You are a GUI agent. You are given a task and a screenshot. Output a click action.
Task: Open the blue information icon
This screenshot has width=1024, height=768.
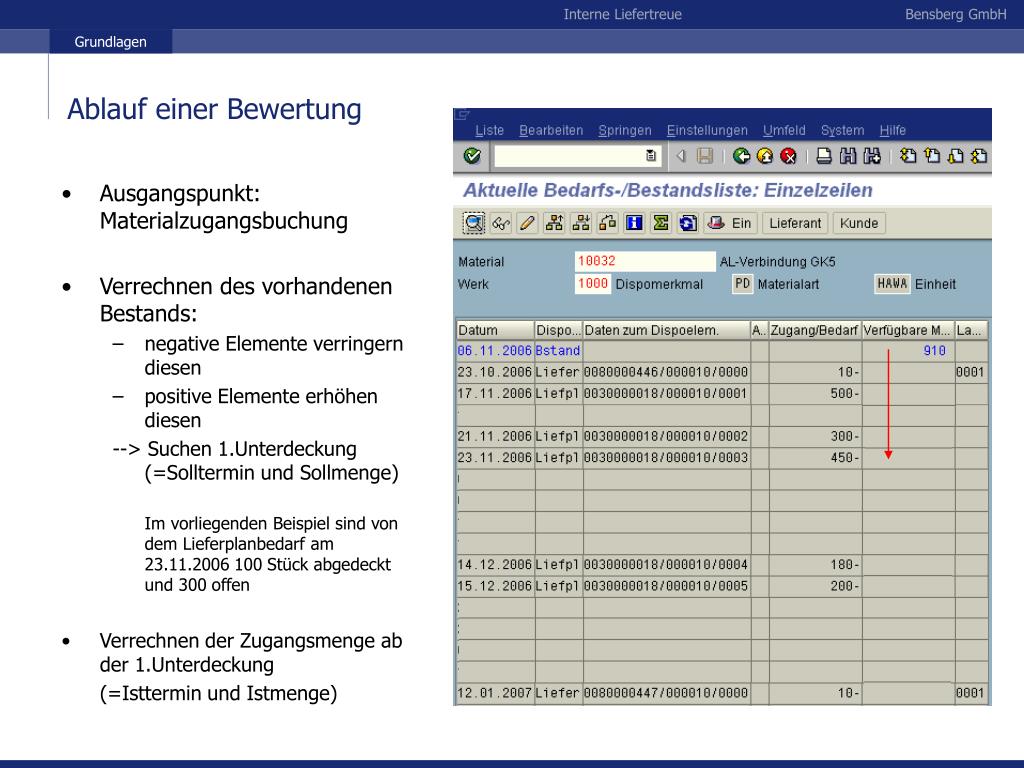pyautogui.click(x=634, y=223)
